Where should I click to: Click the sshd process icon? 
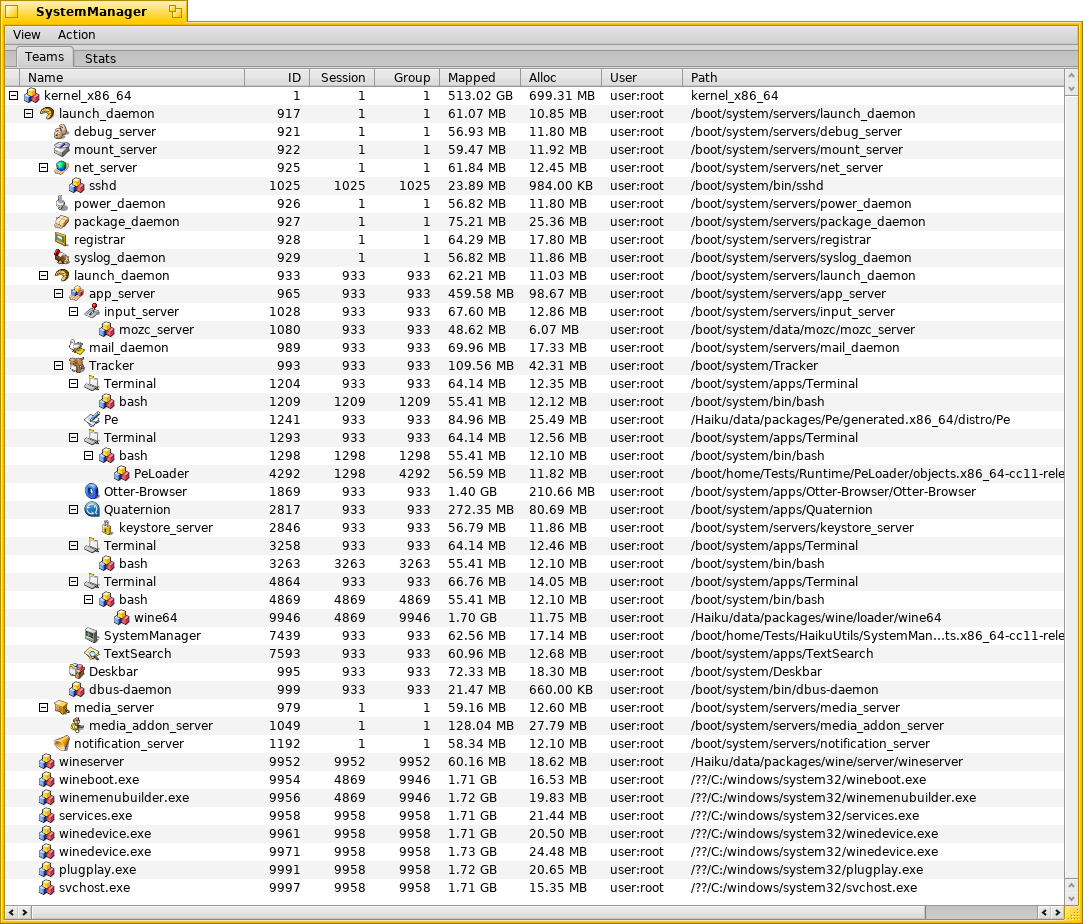(77, 186)
